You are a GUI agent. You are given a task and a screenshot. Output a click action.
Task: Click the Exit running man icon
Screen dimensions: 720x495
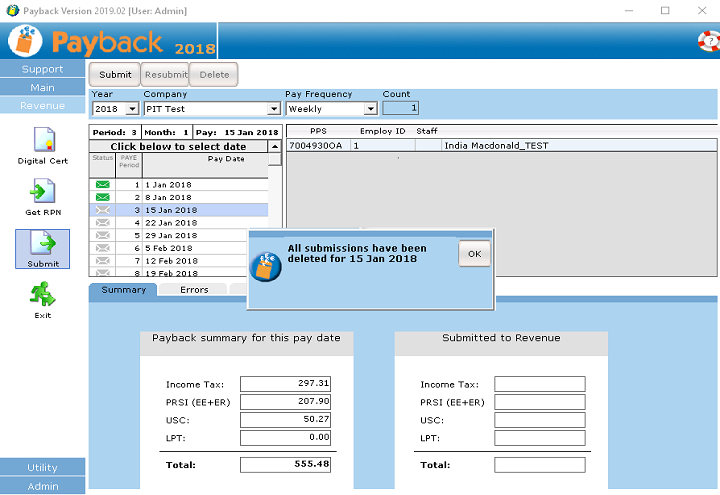(x=42, y=294)
